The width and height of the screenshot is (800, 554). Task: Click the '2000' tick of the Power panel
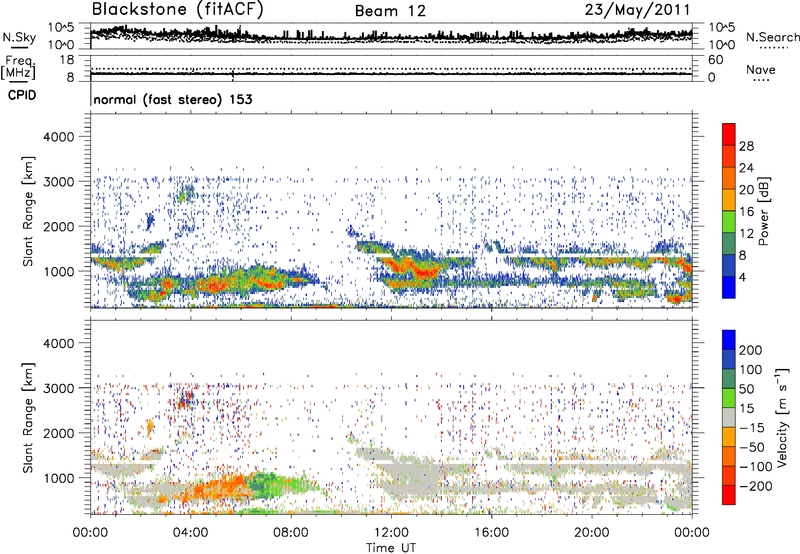[x=58, y=226]
